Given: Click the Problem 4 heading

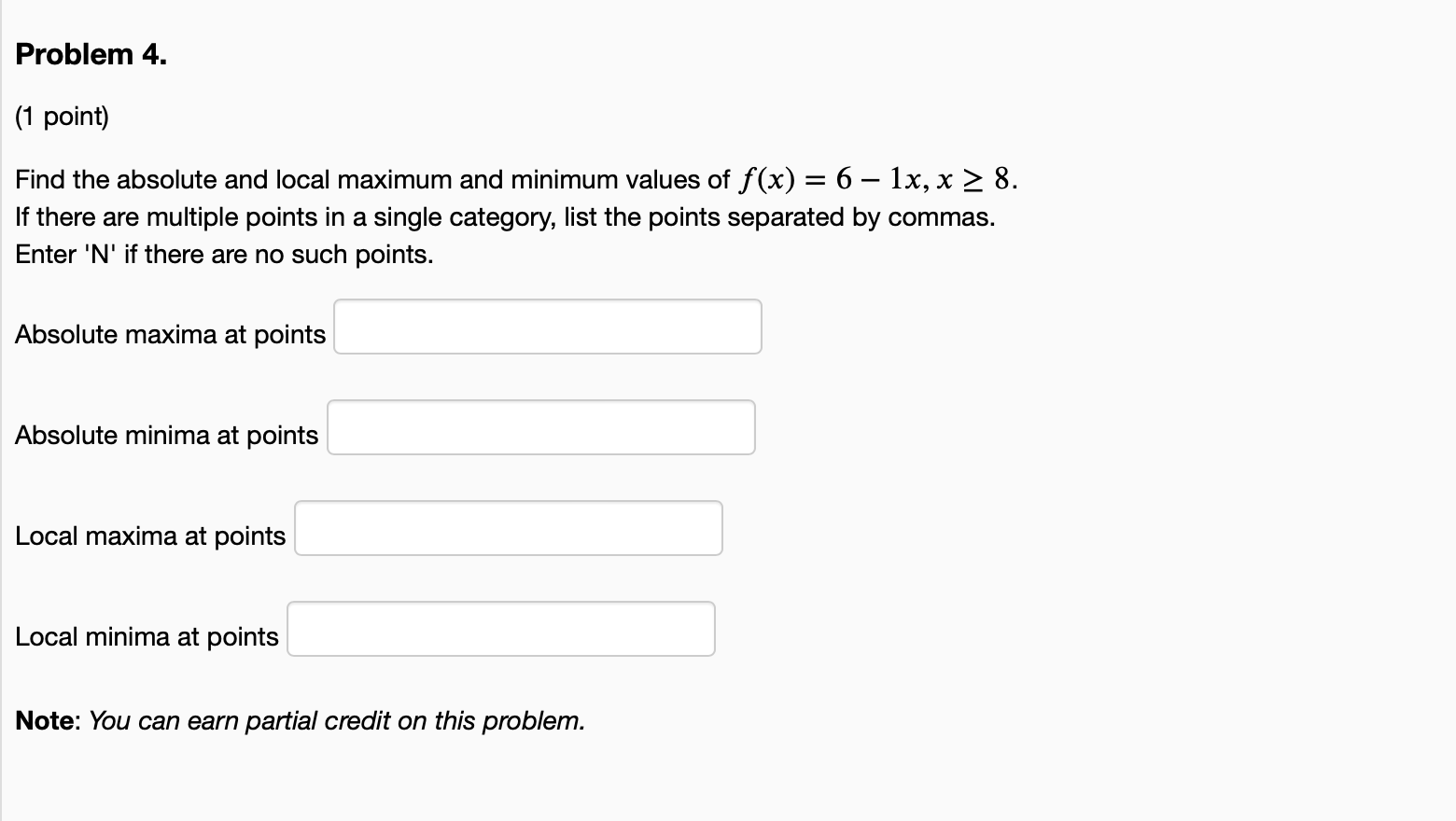Looking at the screenshot, I should coord(91,54).
